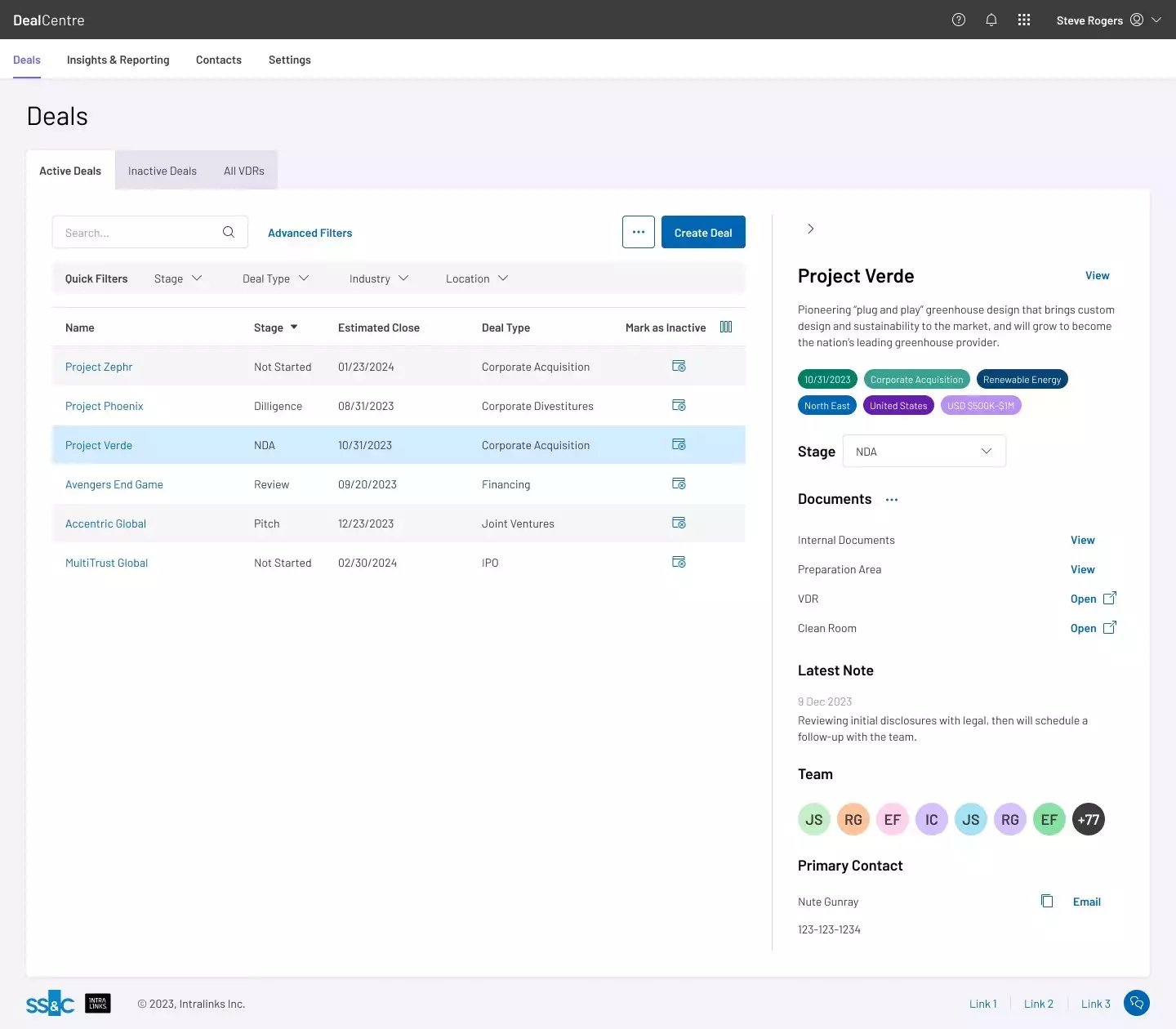Switch to the Inactive Deals tab
The height and width of the screenshot is (1029, 1176).
pyautogui.click(x=163, y=171)
